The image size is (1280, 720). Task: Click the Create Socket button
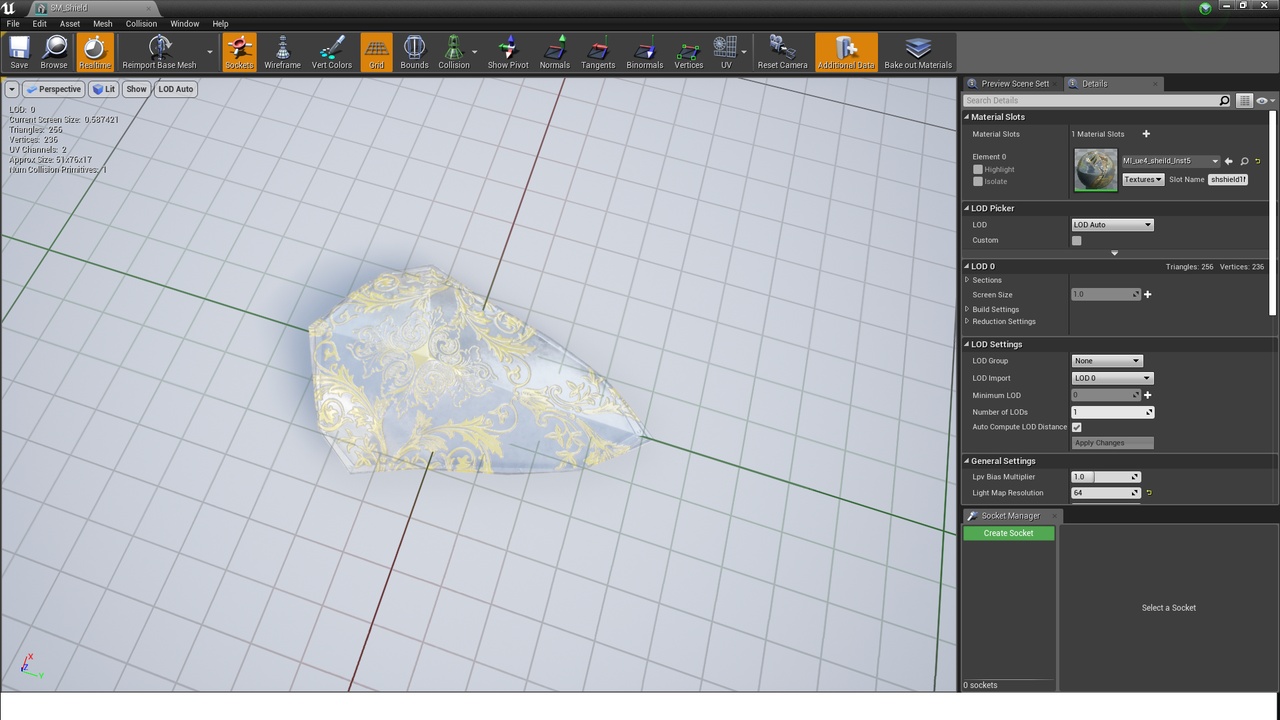point(1008,533)
